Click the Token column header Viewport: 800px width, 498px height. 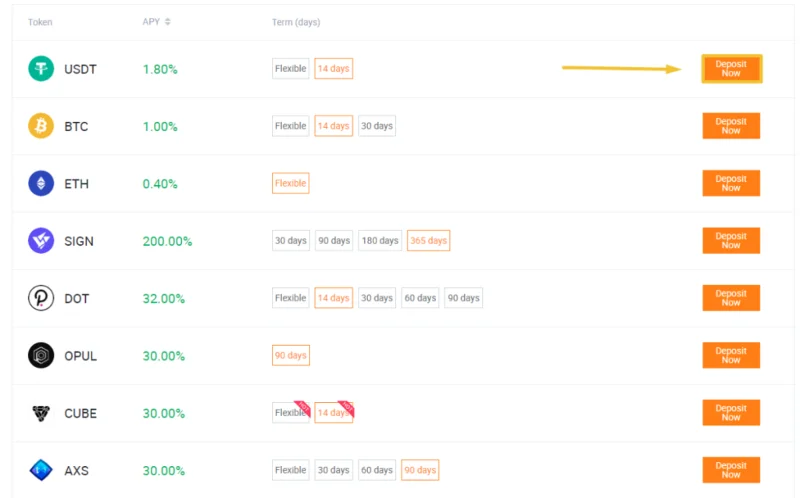pos(40,22)
